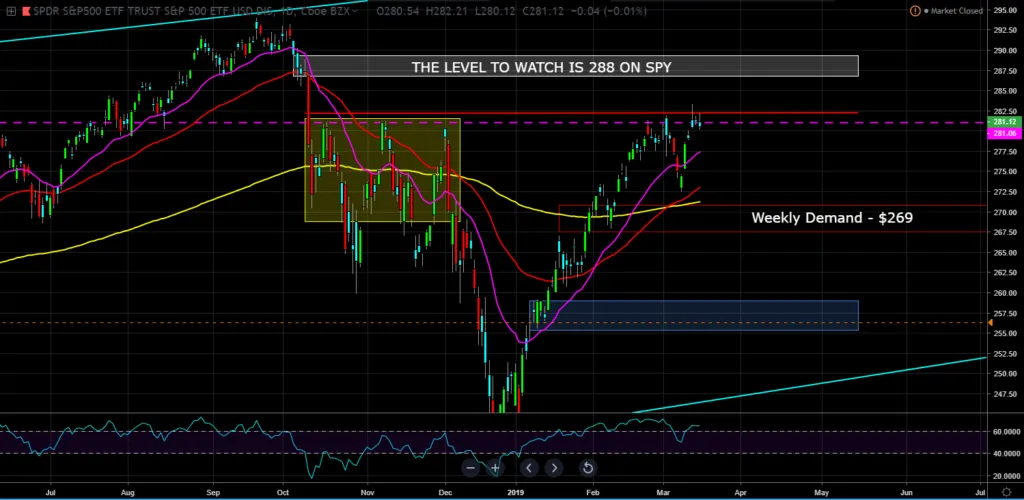Click the orange data warning exclamation icon
Image resolution: width=1024 pixels, height=500 pixels.
[915, 11]
